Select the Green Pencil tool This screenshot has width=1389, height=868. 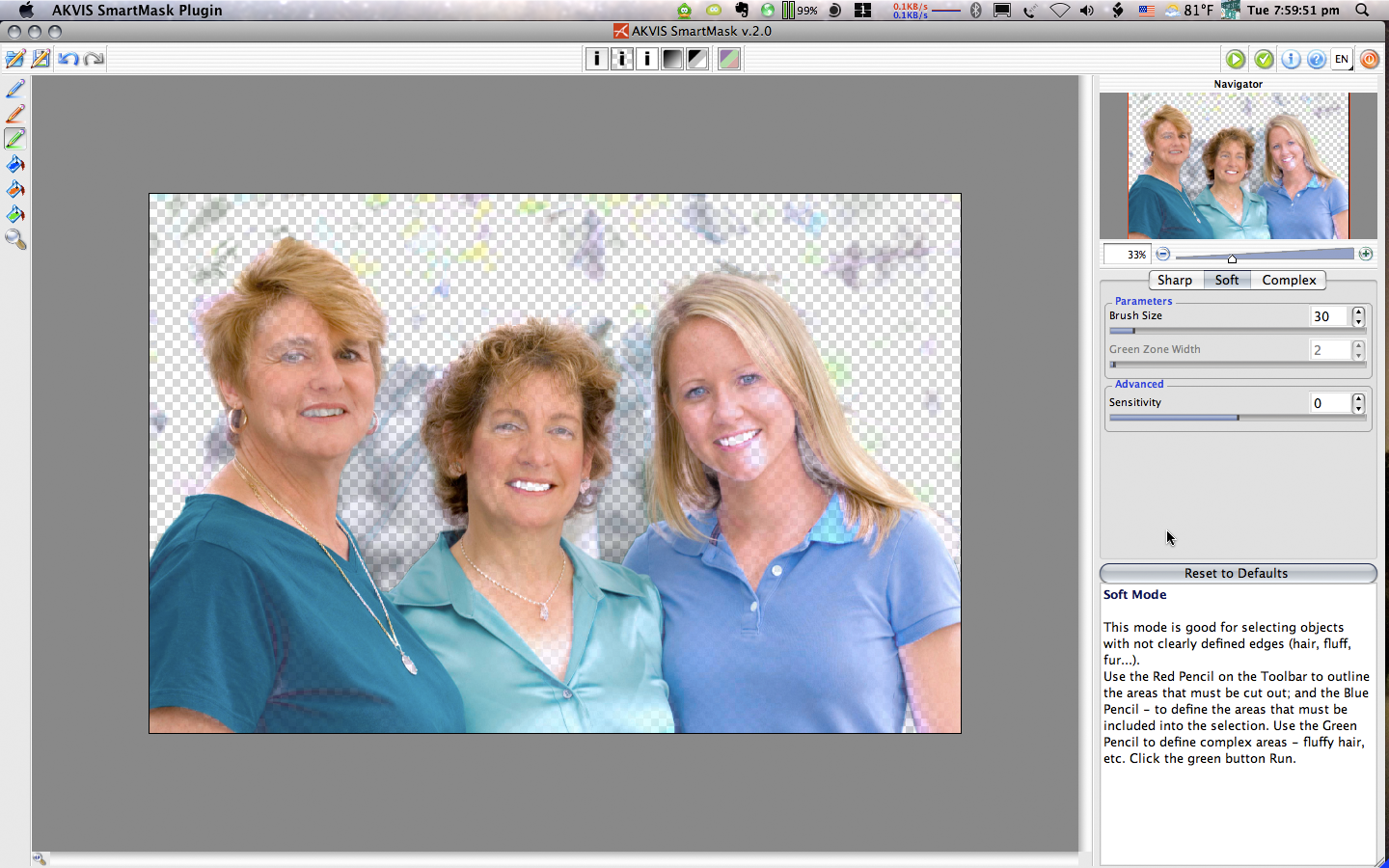coord(15,139)
